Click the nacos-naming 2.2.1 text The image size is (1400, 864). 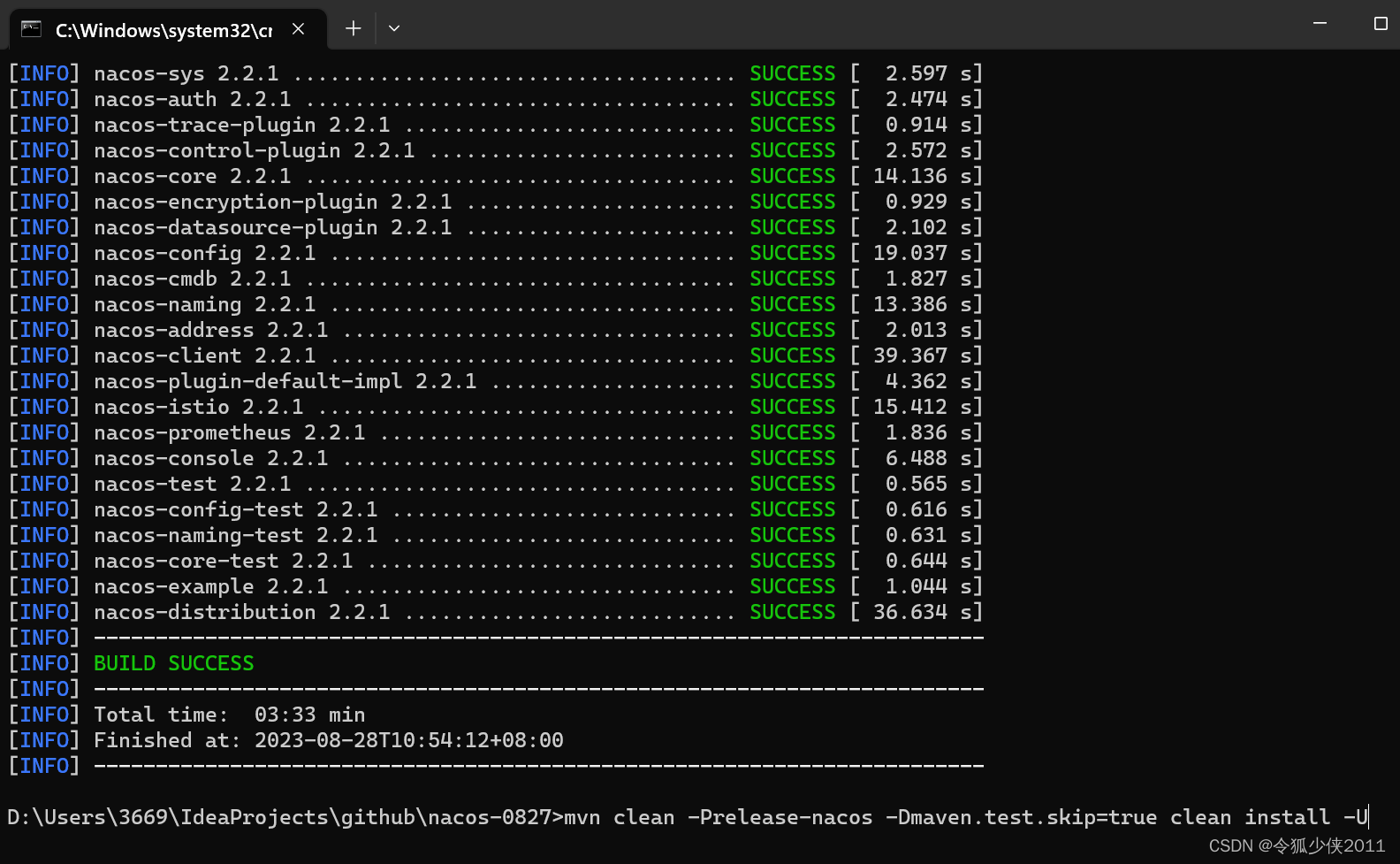click(204, 304)
